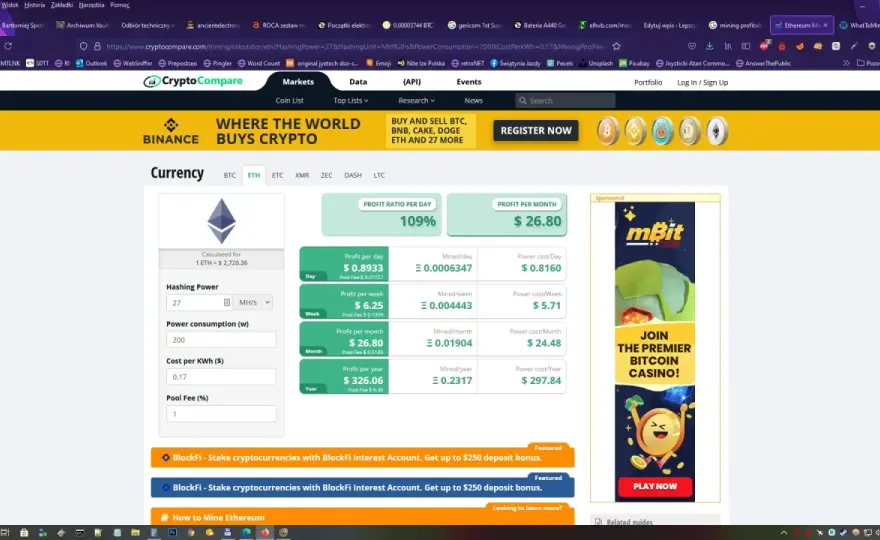Image resolution: width=880 pixels, height=540 pixels.
Task: Open the Pocket icon in toolbar
Action: click(x=691, y=46)
